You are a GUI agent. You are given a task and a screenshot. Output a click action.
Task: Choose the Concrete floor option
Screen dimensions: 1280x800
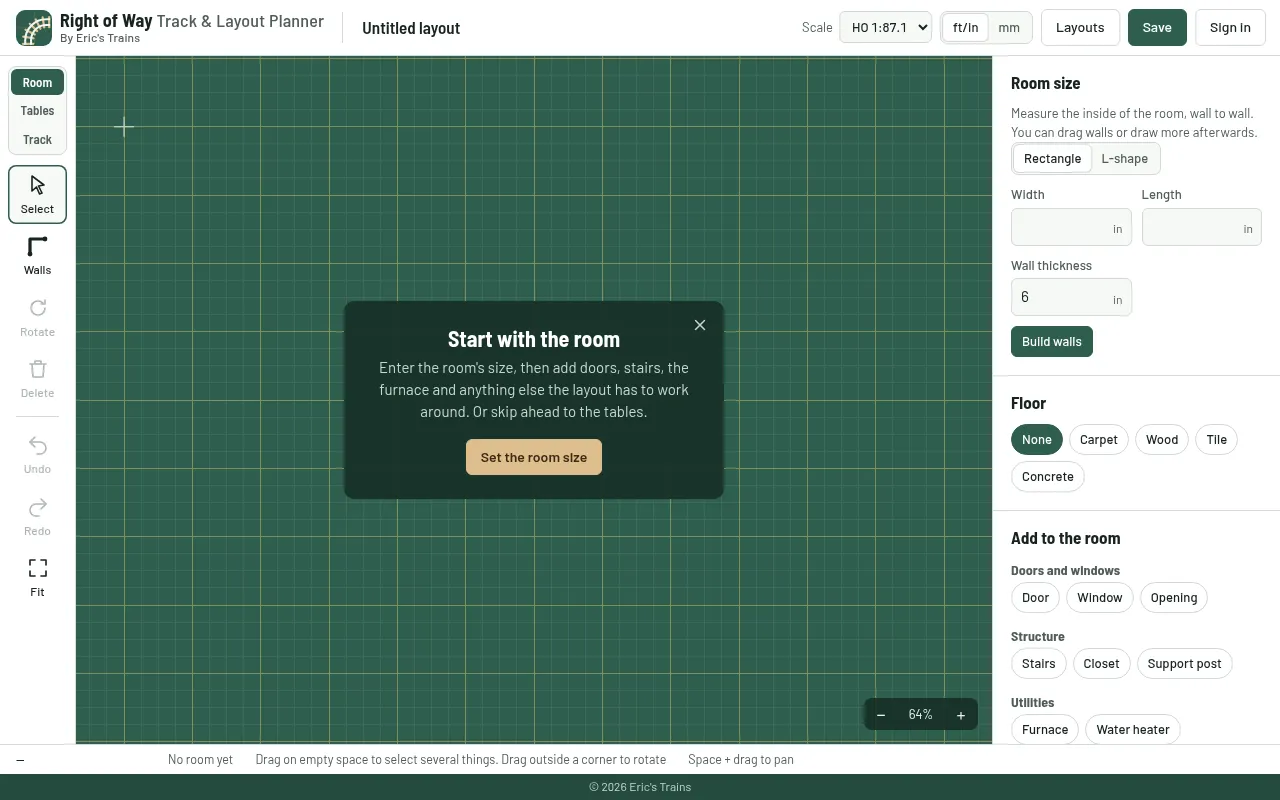click(x=1048, y=477)
